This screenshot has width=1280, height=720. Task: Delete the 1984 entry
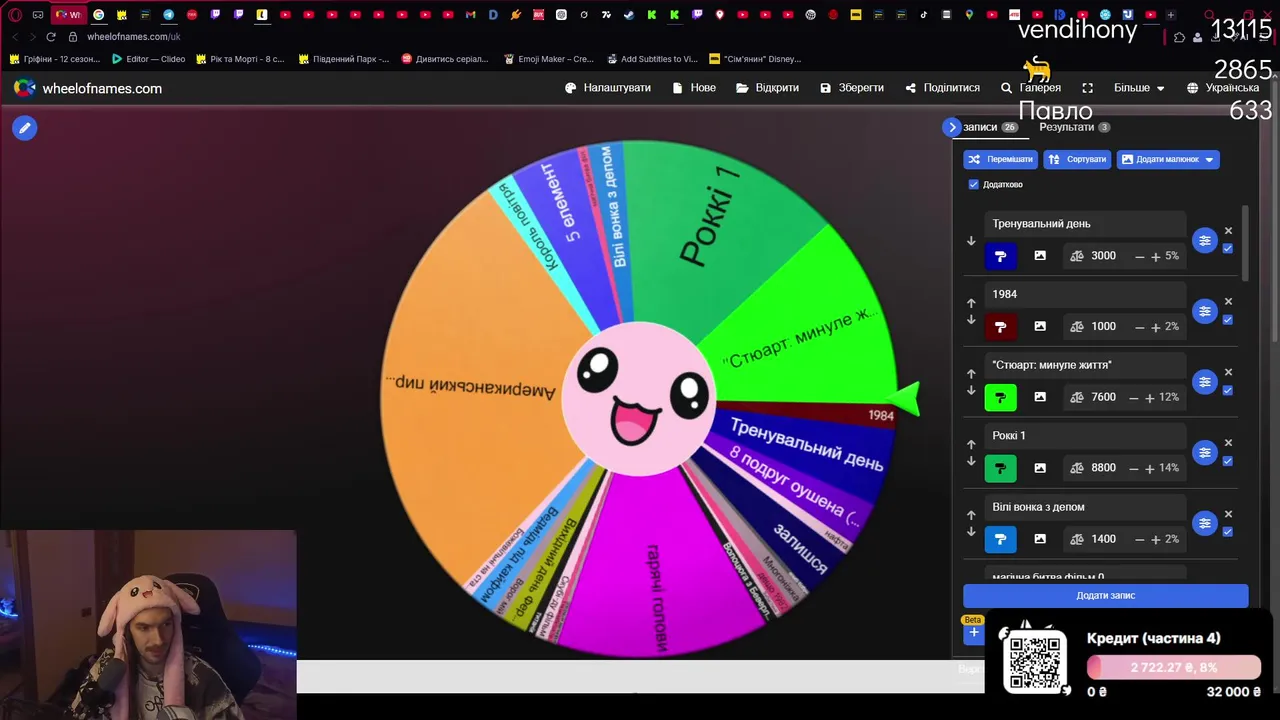[1228, 301]
